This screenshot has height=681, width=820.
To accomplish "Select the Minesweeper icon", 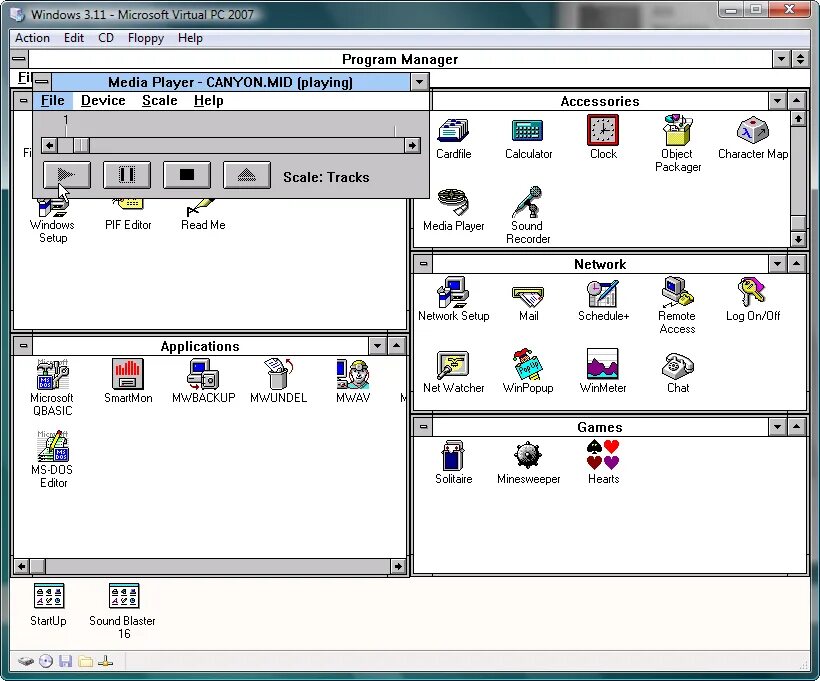I will pos(528,455).
